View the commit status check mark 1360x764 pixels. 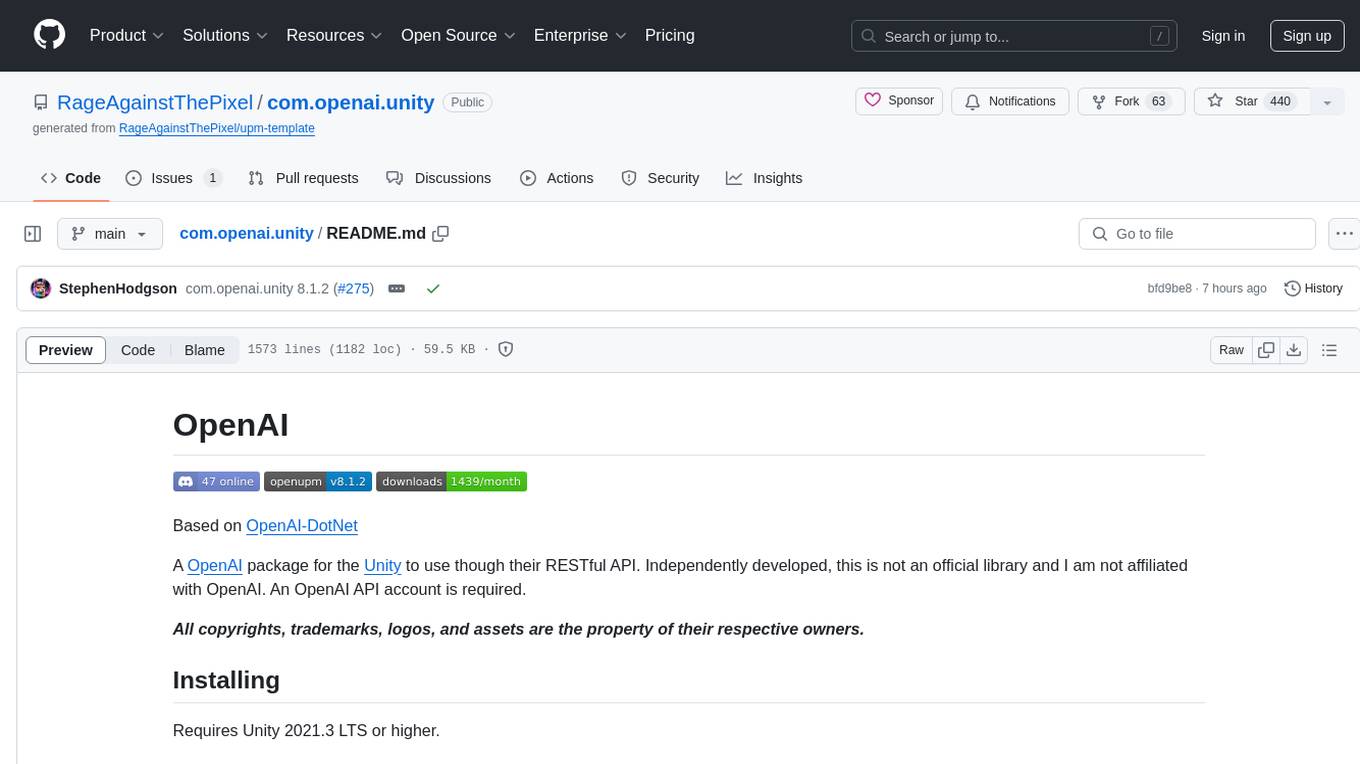pyautogui.click(x=433, y=288)
